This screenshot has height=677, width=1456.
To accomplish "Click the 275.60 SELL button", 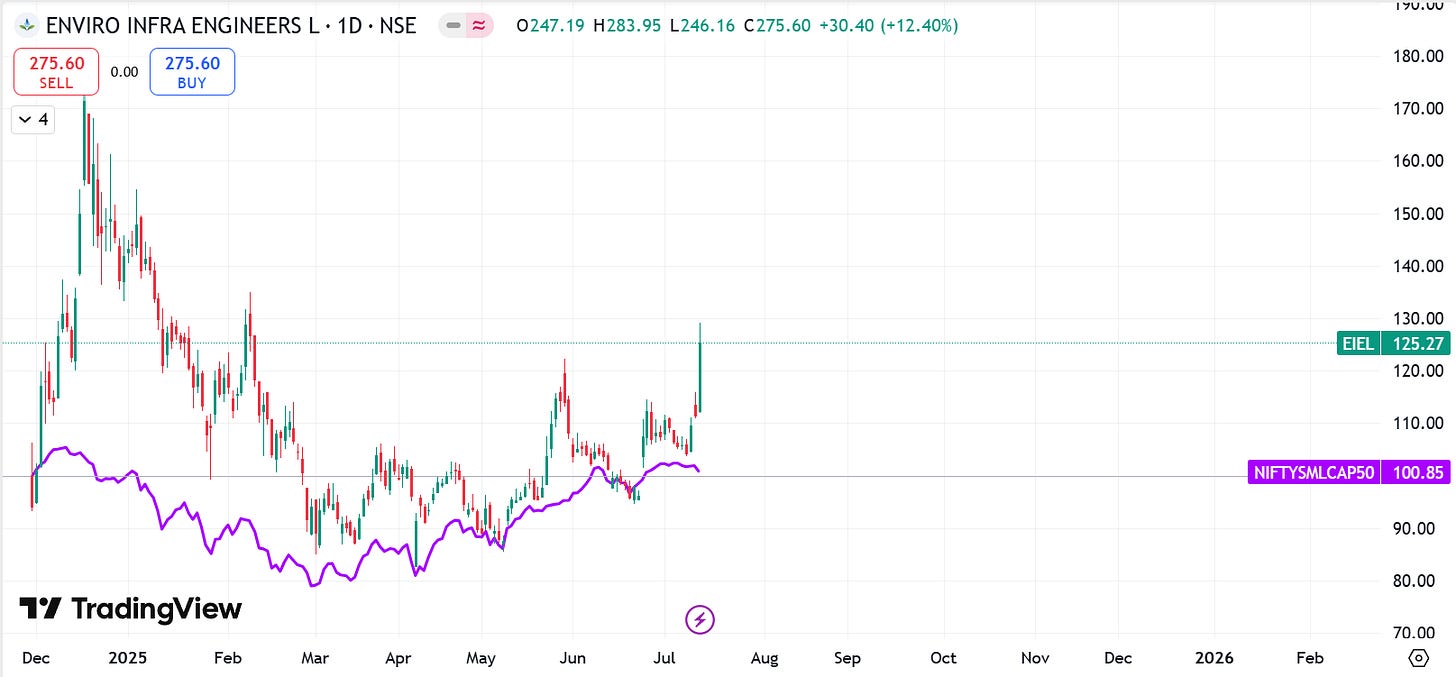I will 56,72.
